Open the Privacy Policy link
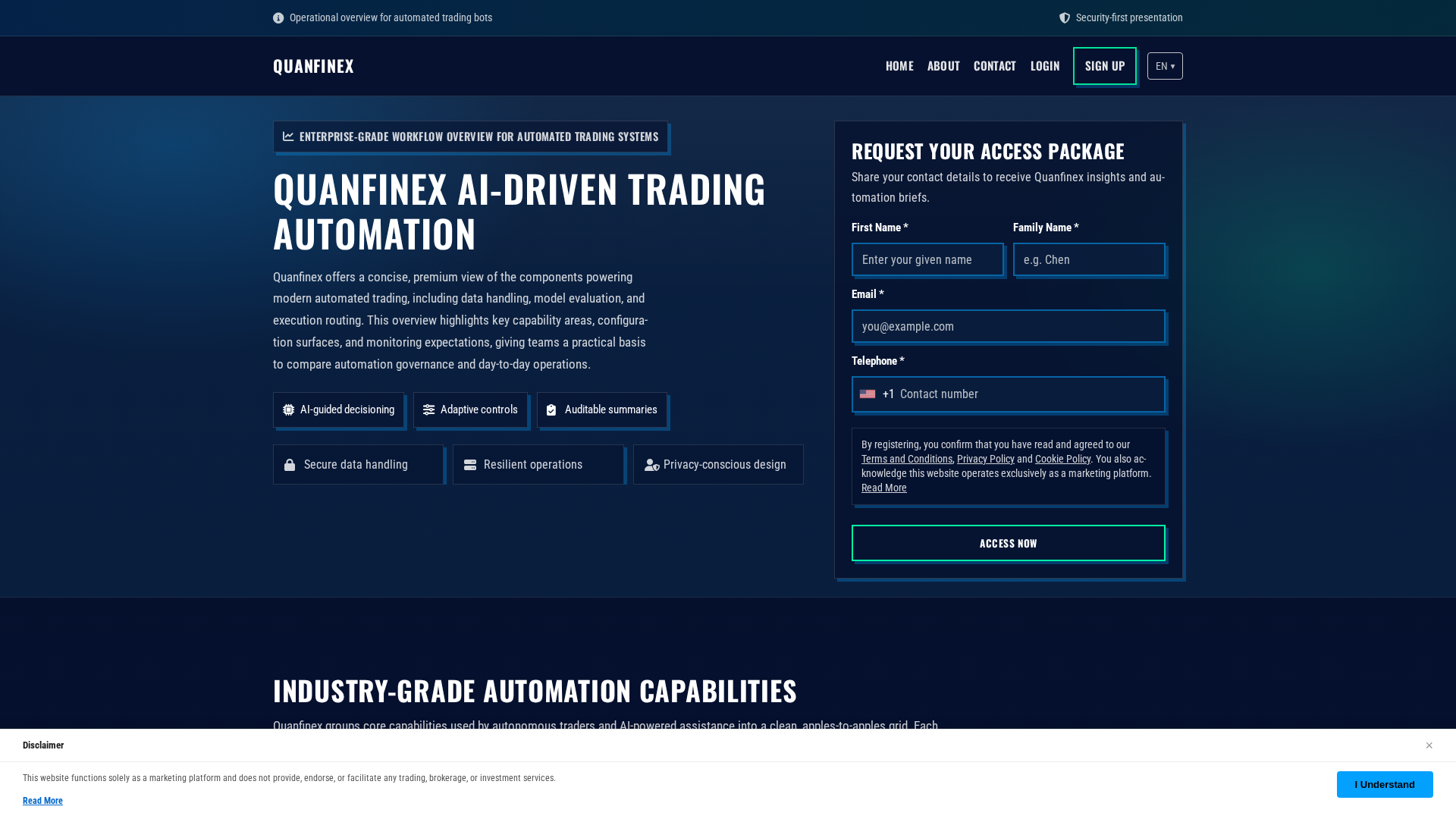The width and height of the screenshot is (1456, 819). click(986, 459)
